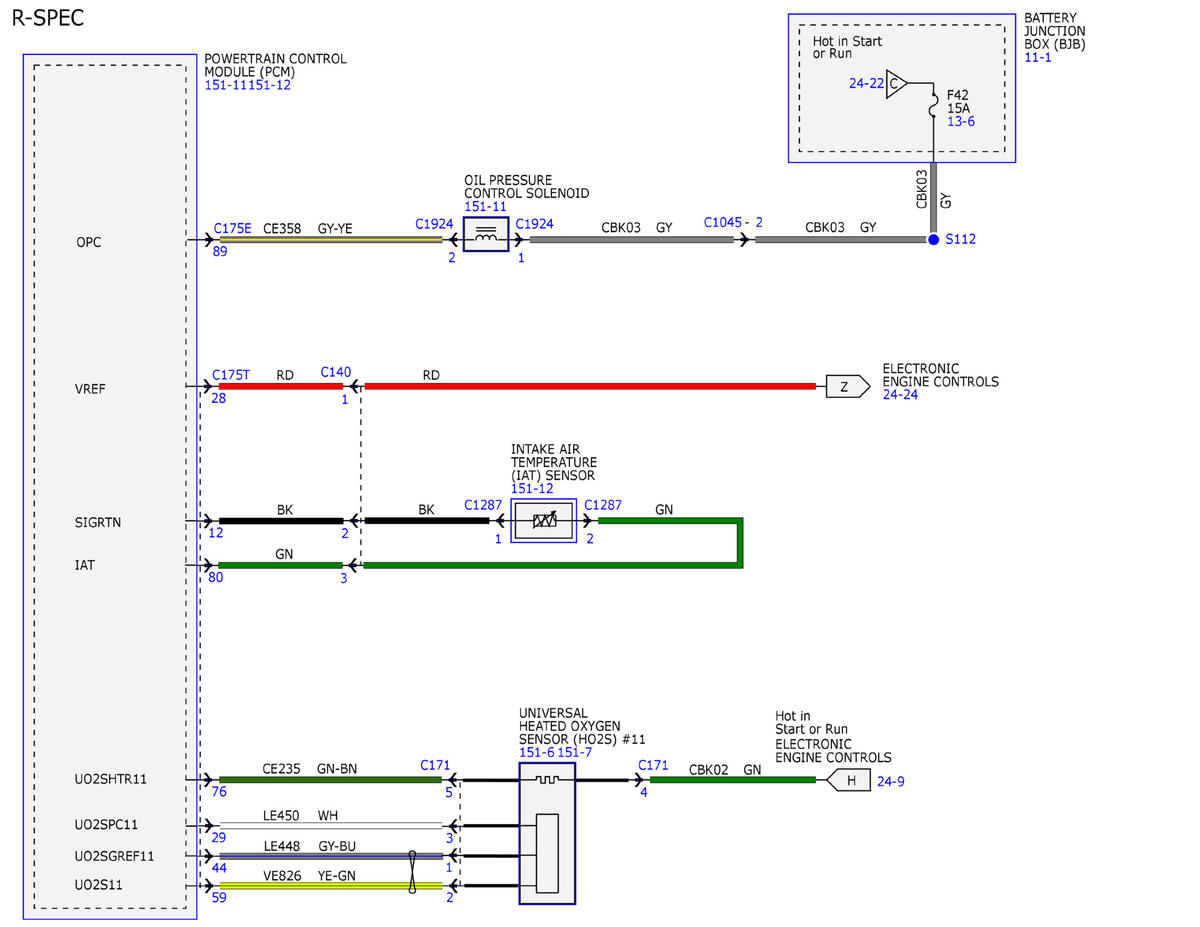Follow the 24-22 reference in the junction box
The width and height of the screenshot is (1200, 927).
tap(866, 84)
